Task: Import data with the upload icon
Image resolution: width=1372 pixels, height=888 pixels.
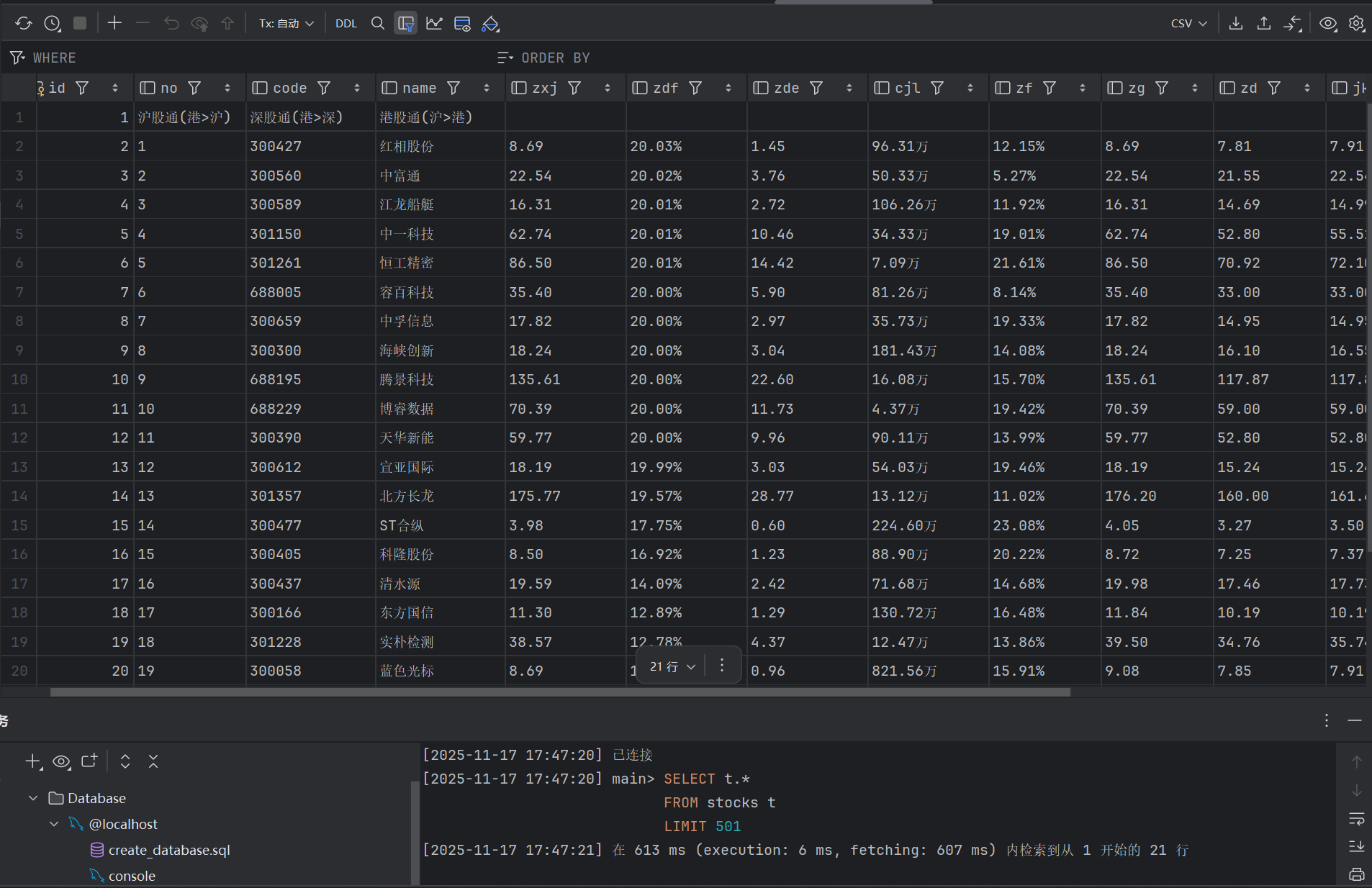Action: coord(1264,24)
